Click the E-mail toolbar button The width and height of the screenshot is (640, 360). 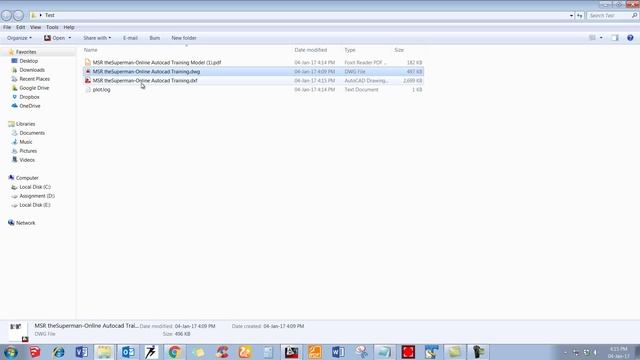pyautogui.click(x=130, y=38)
